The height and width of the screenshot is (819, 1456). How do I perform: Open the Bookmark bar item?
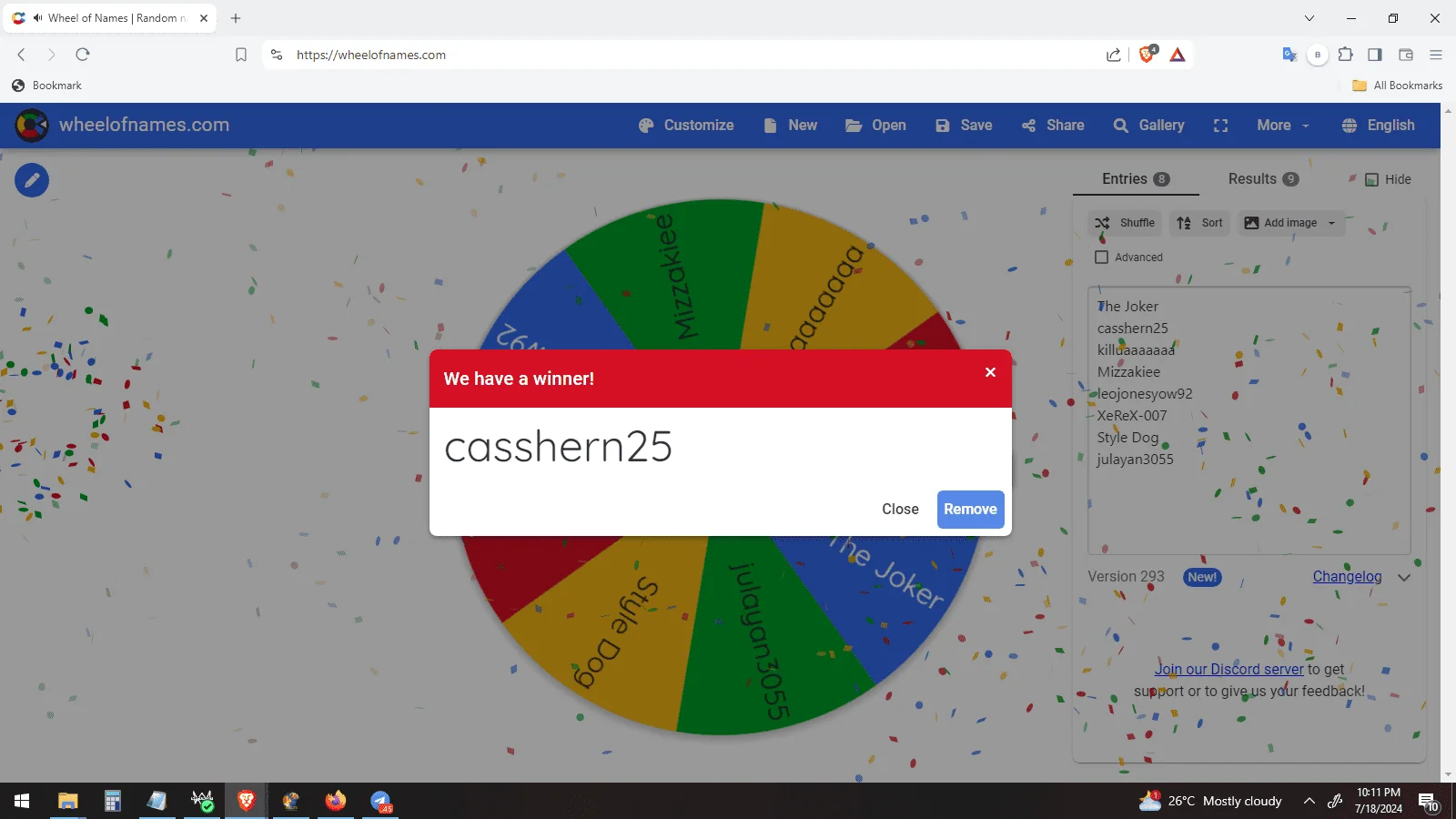click(46, 86)
